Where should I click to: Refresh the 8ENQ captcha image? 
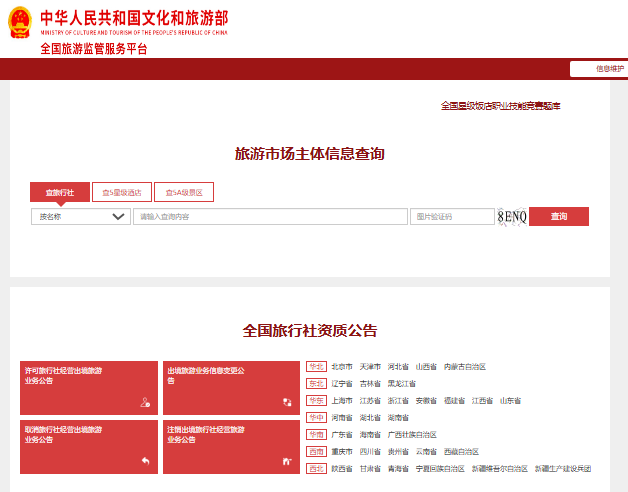tap(511, 217)
